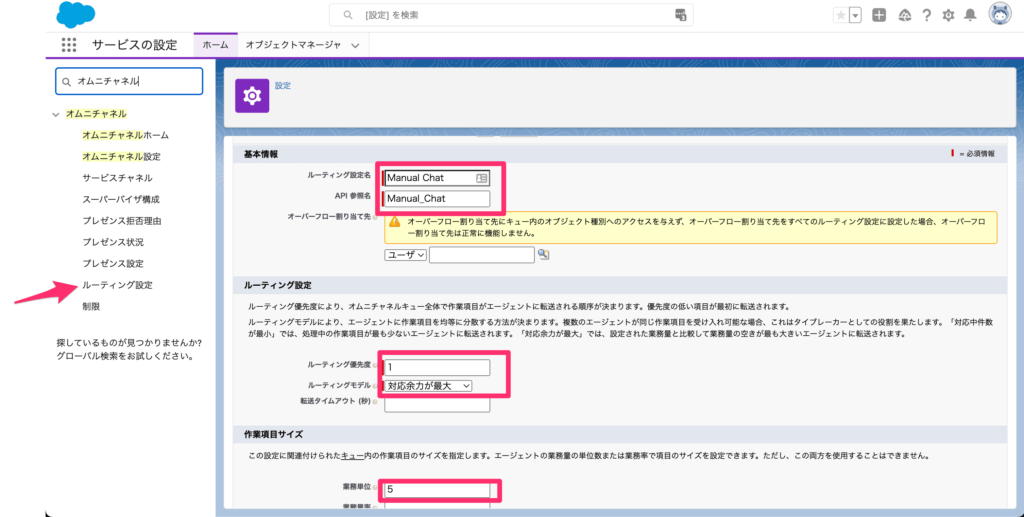Click the 業務単位 field containing 5
Viewport: 1024px width, 517px height.
coord(437,490)
